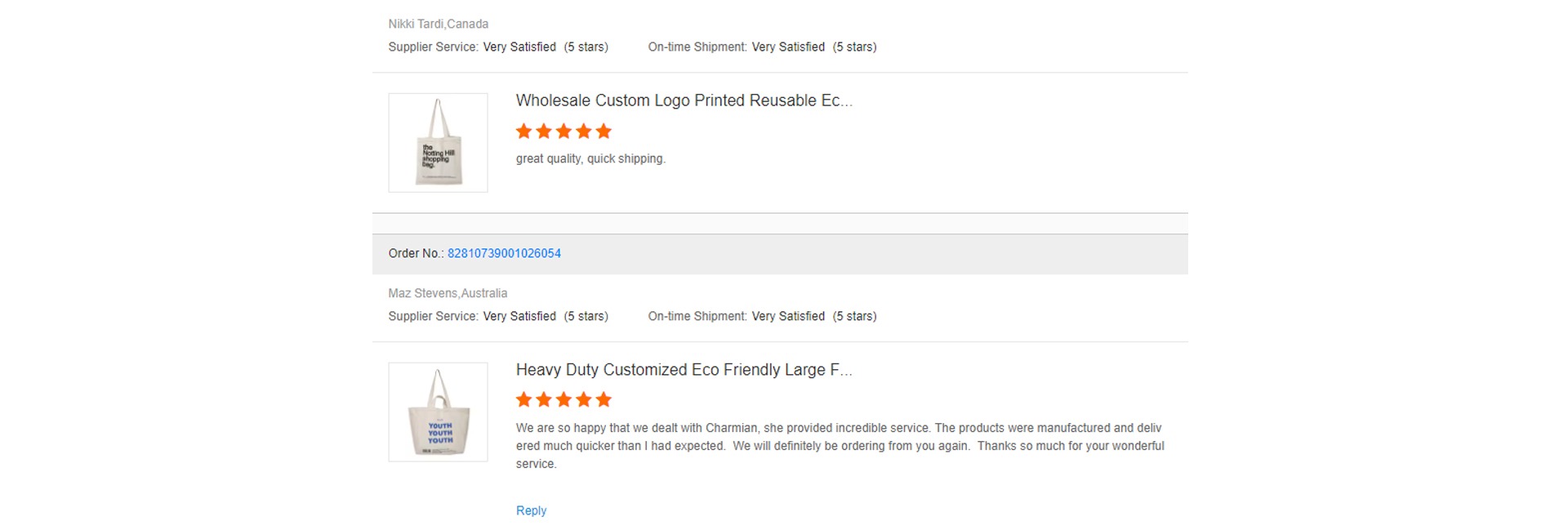Click the second star of the Heavy Duty review
The image size is (1568, 530).
pyautogui.click(x=544, y=400)
